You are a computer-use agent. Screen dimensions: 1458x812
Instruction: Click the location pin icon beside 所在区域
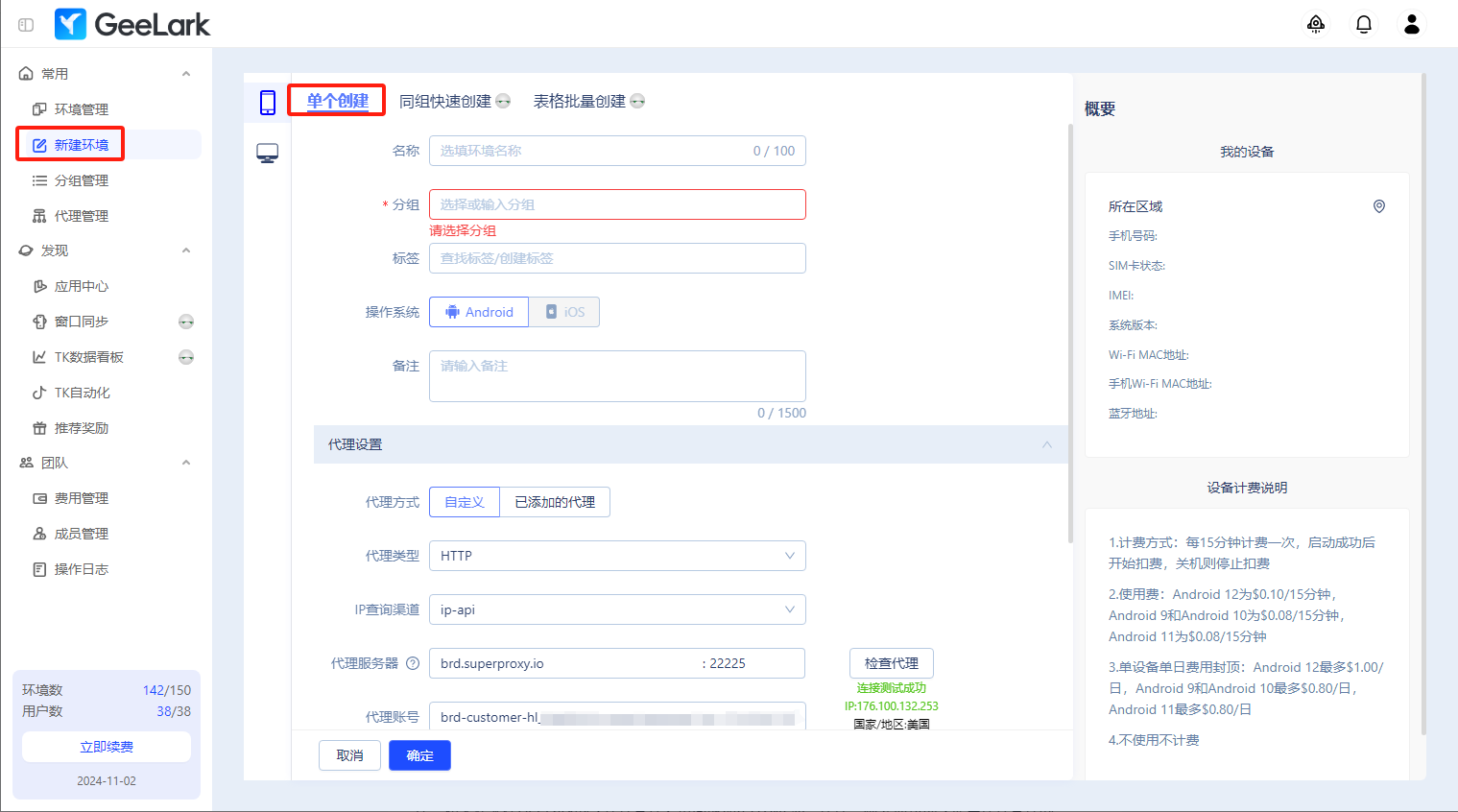click(1379, 206)
